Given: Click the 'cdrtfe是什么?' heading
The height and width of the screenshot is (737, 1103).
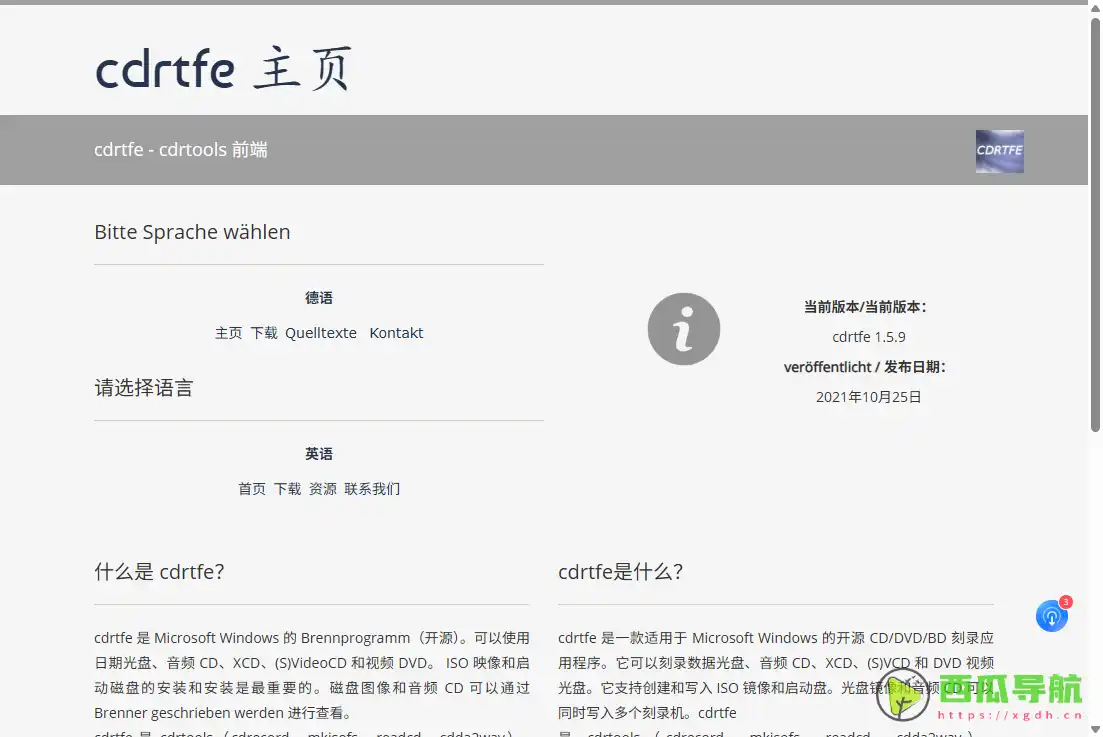Looking at the screenshot, I should tap(620, 572).
